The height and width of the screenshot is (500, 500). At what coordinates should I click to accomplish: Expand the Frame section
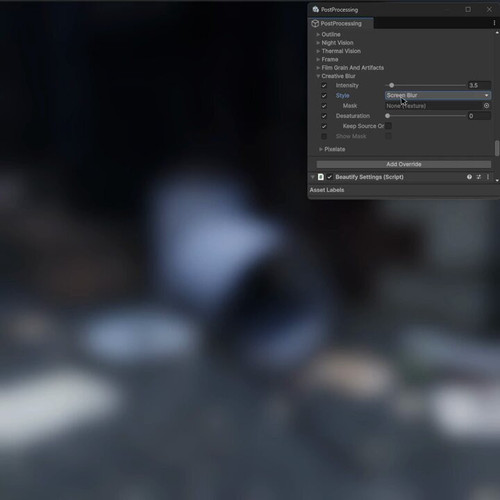coord(318,59)
